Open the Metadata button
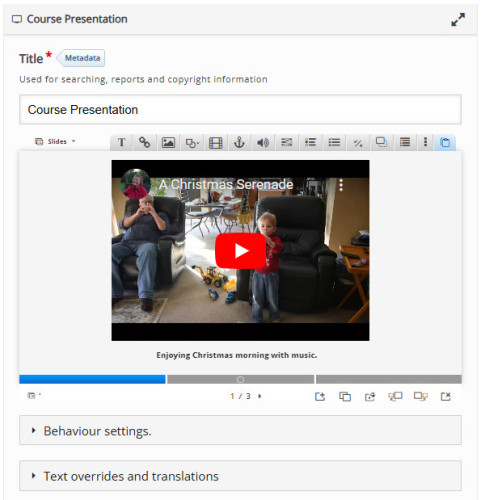The width and height of the screenshot is (481, 500). click(81, 58)
